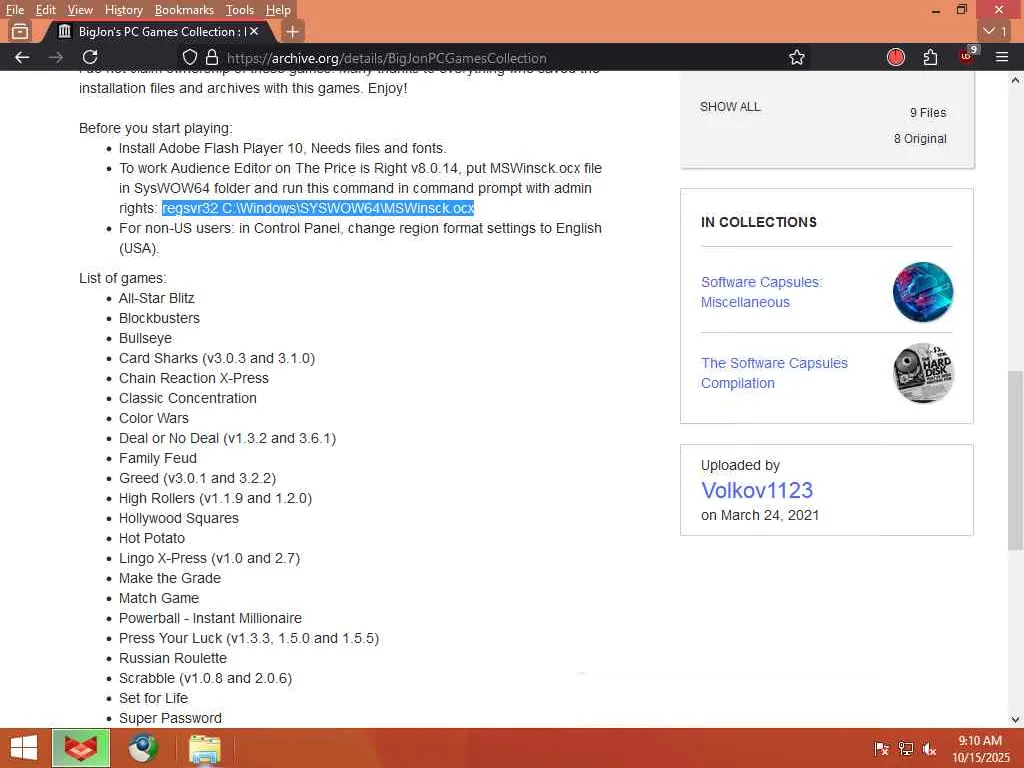Click 'Hollywood Squares' list entry
This screenshot has width=1024, height=768.
[179, 518]
